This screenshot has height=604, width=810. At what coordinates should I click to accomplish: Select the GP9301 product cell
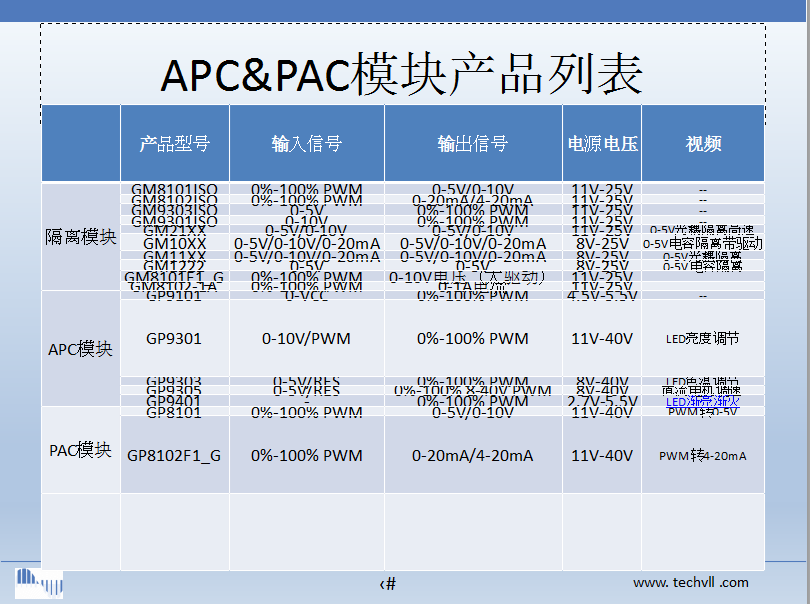(x=174, y=339)
